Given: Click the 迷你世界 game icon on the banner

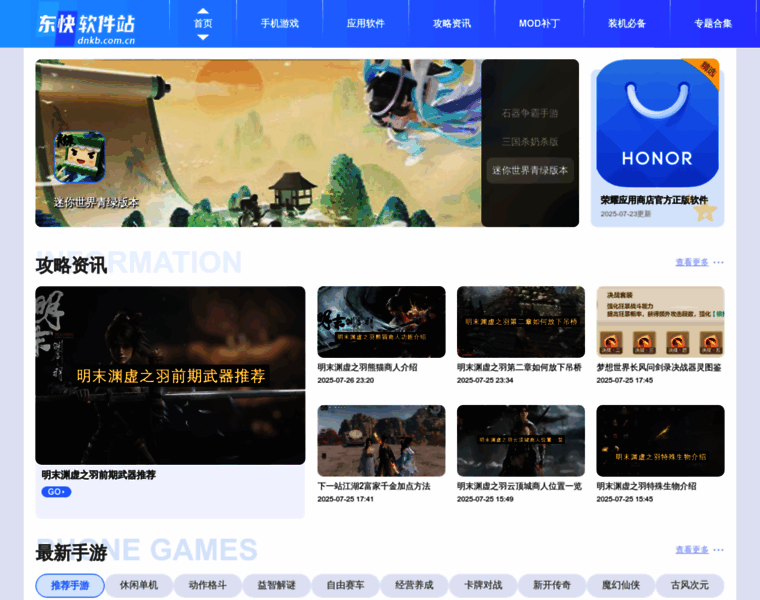Looking at the screenshot, I should 79,157.
